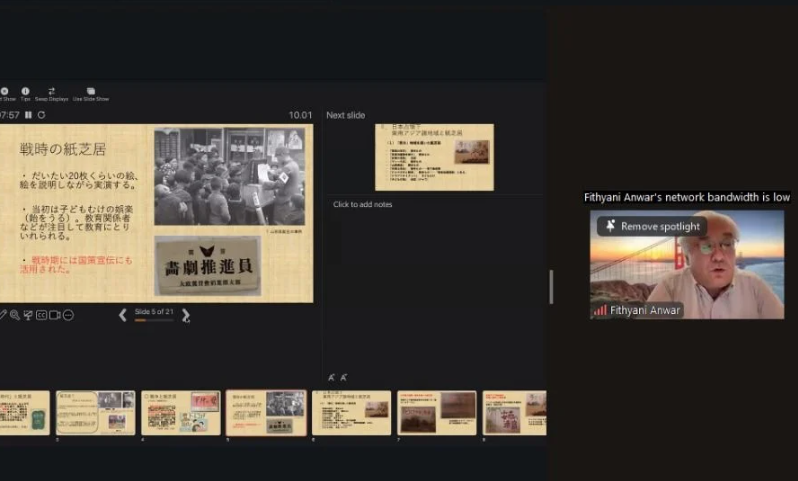Toggle the camera icon below slide
Screen dimensions: 798x481
click(55, 315)
